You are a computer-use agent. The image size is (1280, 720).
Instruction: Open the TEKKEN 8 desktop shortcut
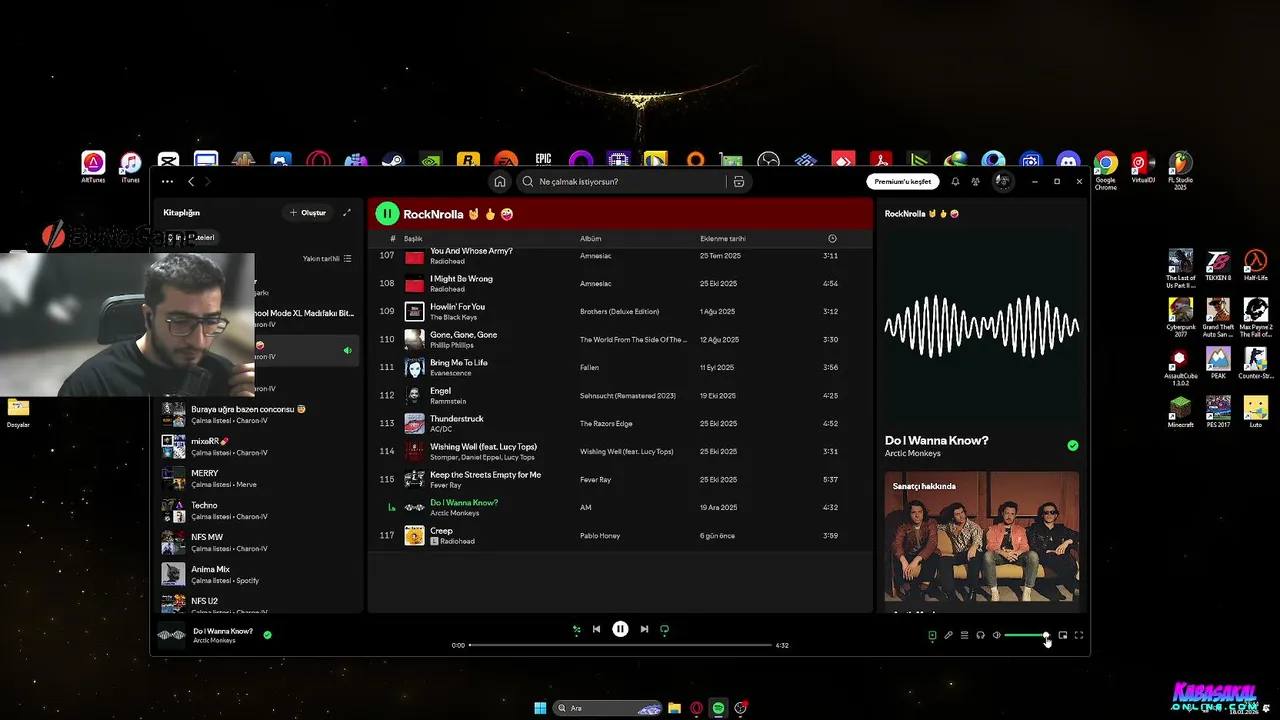coord(1218,265)
